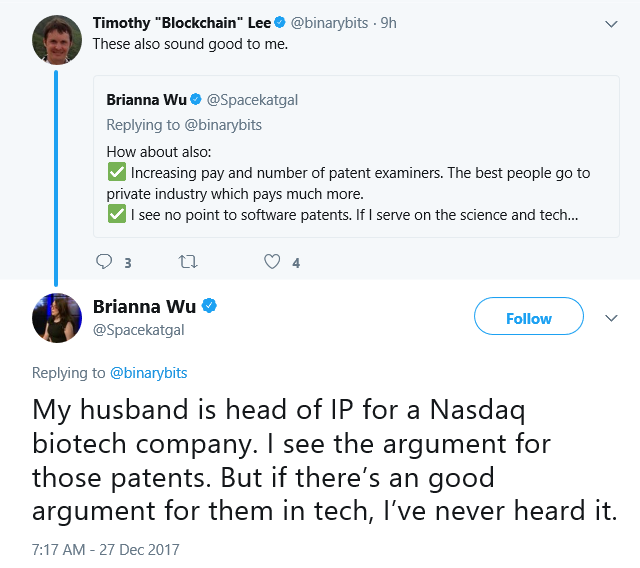Open Brianna Wu's profile avatar

pyautogui.click(x=57, y=318)
